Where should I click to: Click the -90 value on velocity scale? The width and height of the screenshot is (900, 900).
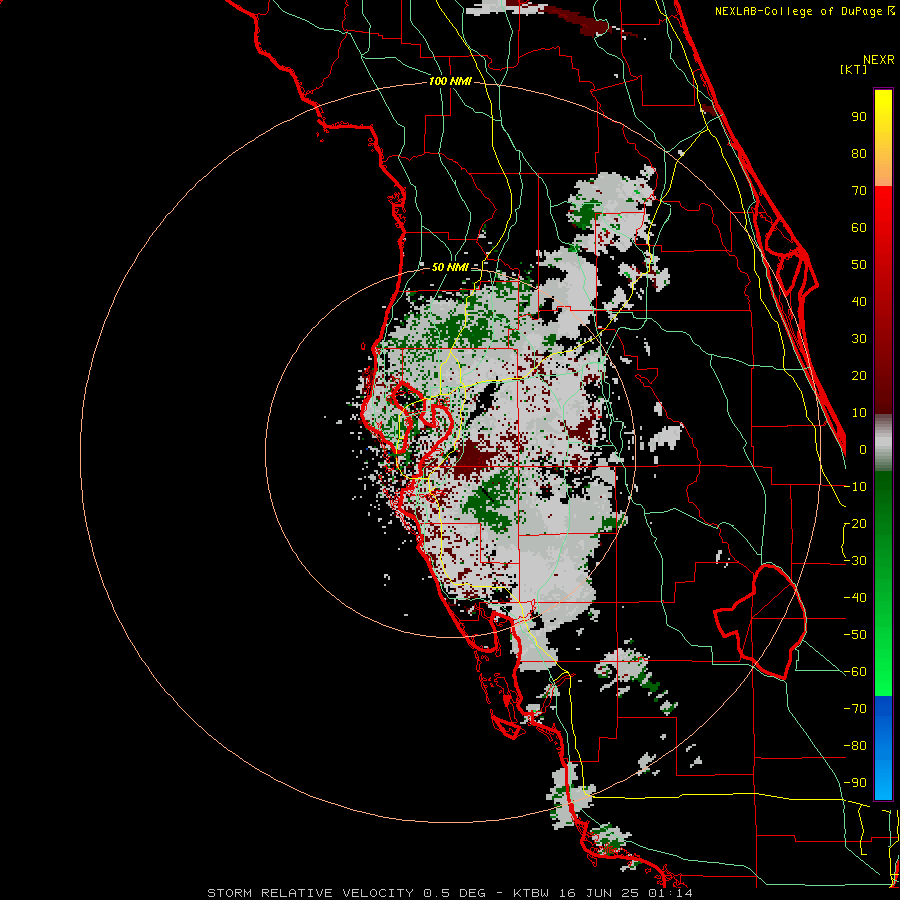[x=855, y=783]
